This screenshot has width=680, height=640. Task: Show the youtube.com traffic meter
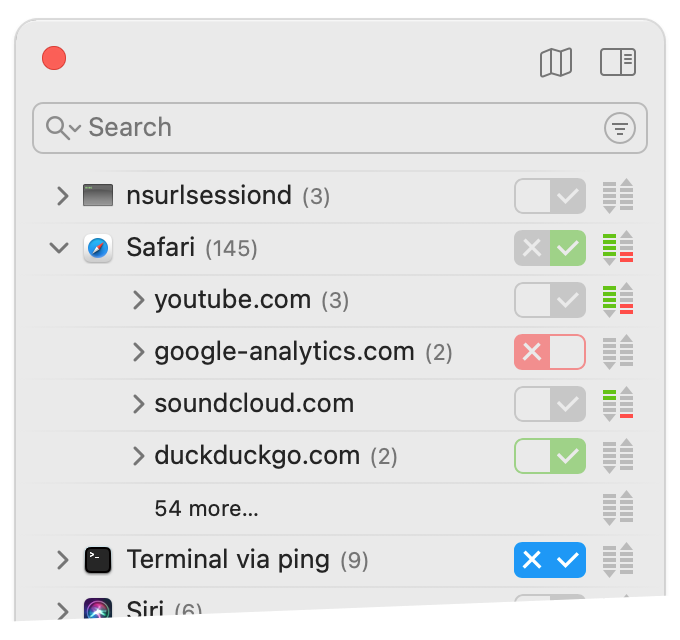[618, 300]
